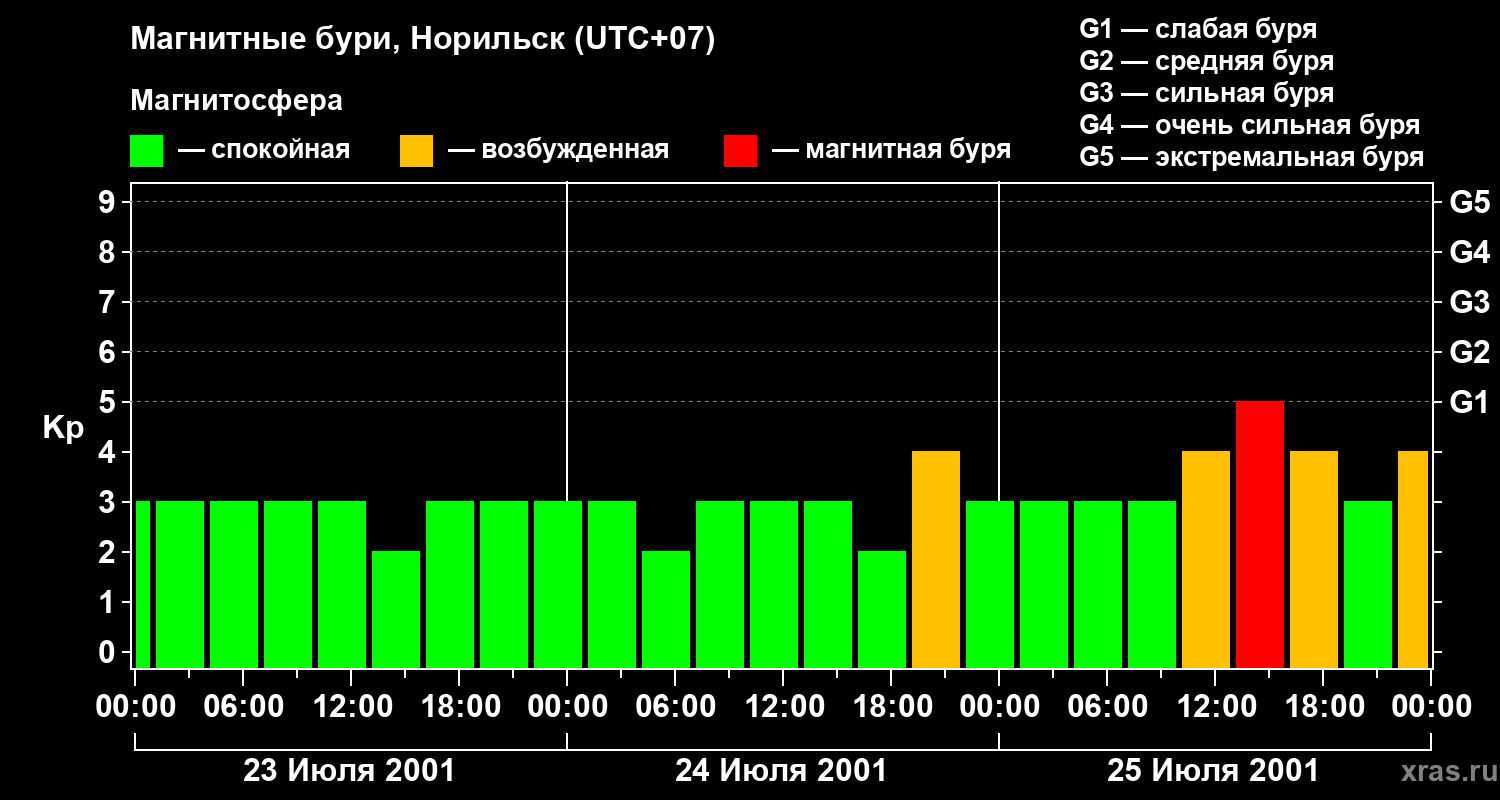Select the orange Kp 4 bar on 24 July
This screenshot has height=800, width=1500.
click(936, 559)
